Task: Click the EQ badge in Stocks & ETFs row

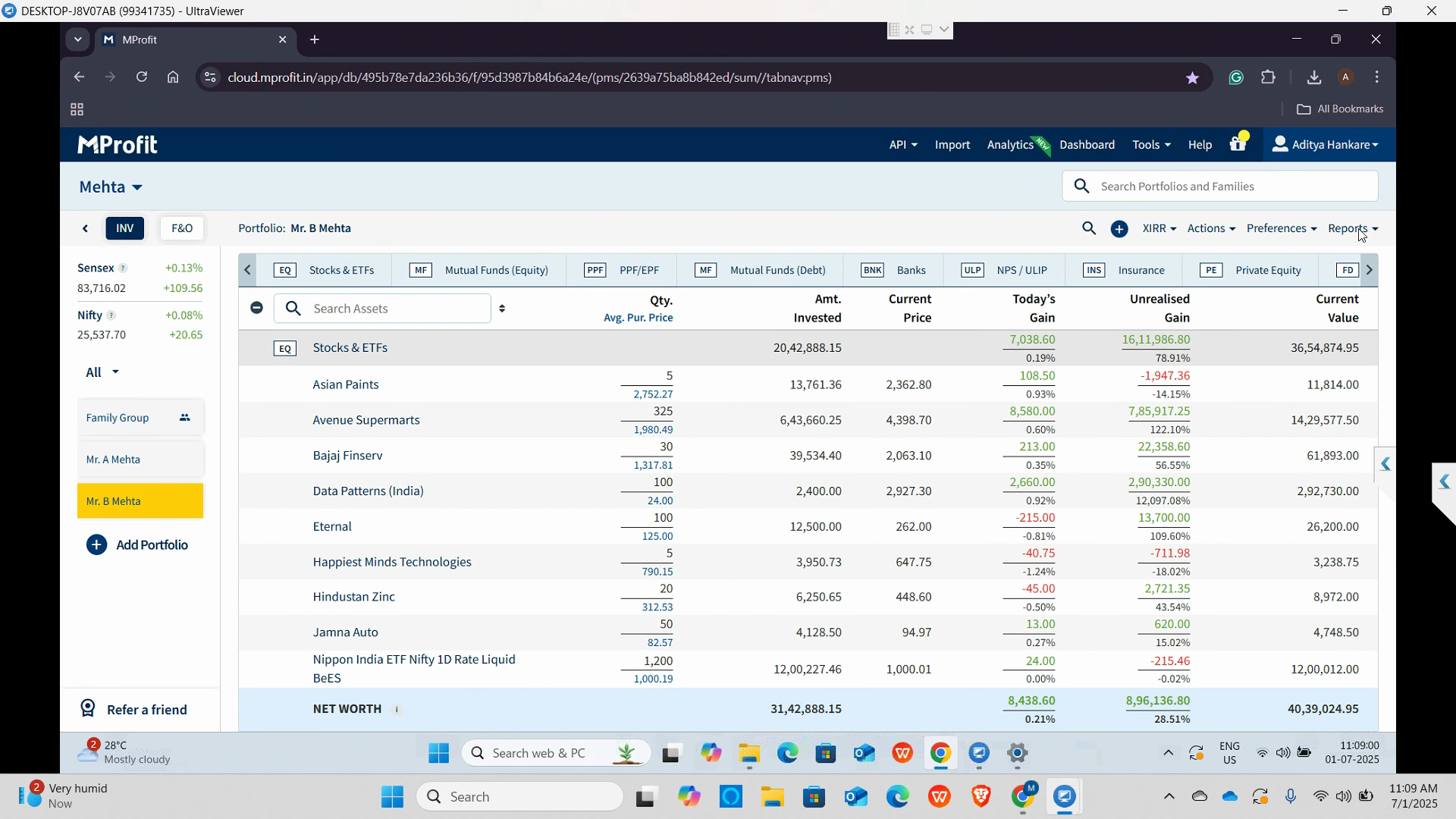Action: coord(285,348)
